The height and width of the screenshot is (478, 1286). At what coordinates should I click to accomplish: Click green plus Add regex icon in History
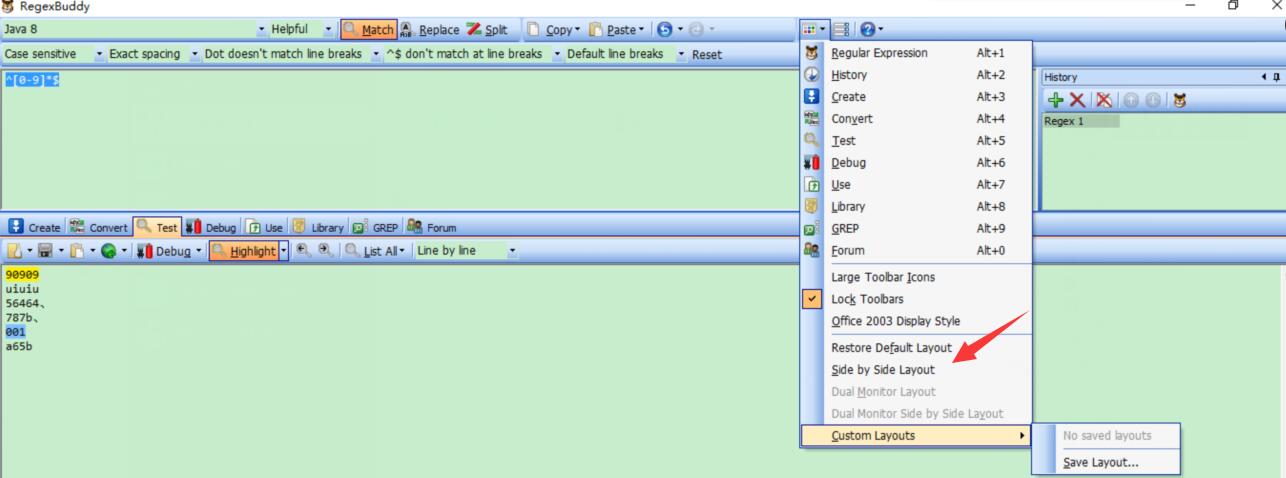[1055, 100]
